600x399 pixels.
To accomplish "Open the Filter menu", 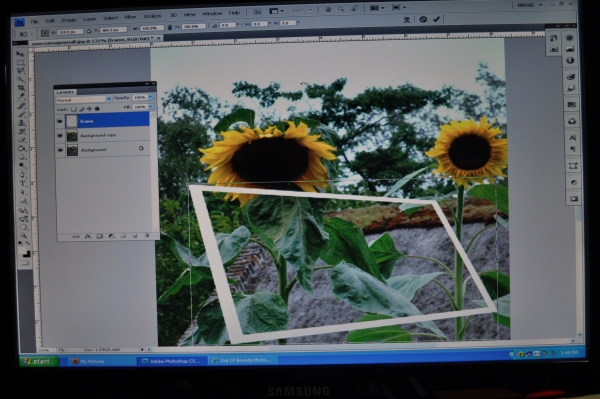I will (x=130, y=17).
